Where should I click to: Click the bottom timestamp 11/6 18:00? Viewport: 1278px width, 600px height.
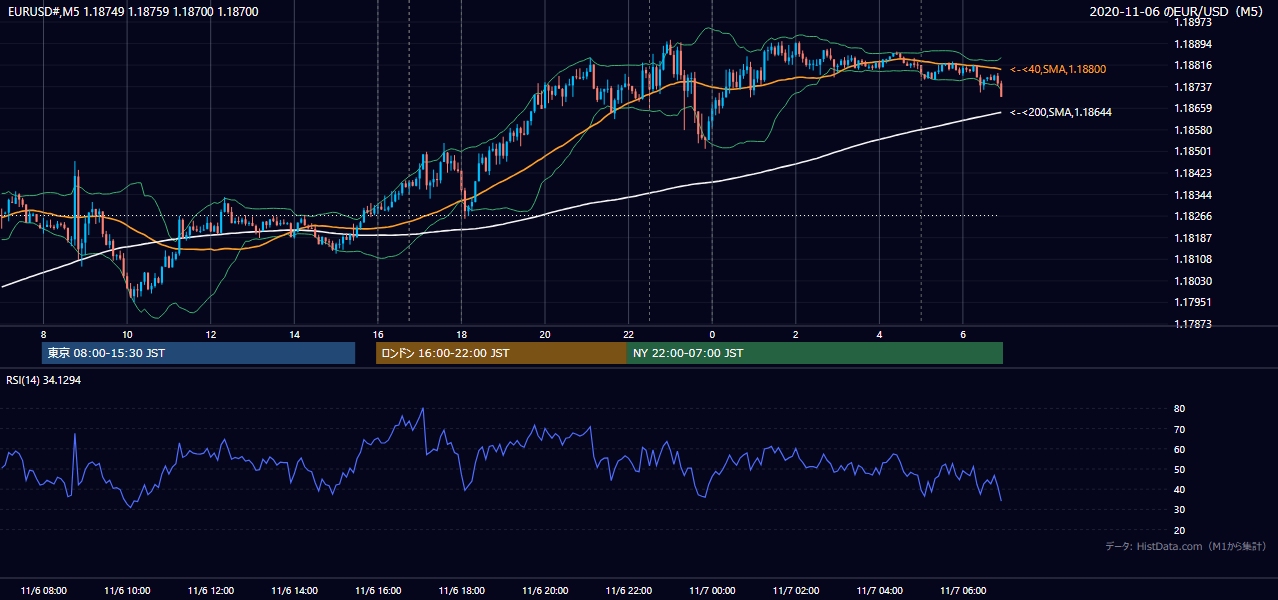[461, 591]
